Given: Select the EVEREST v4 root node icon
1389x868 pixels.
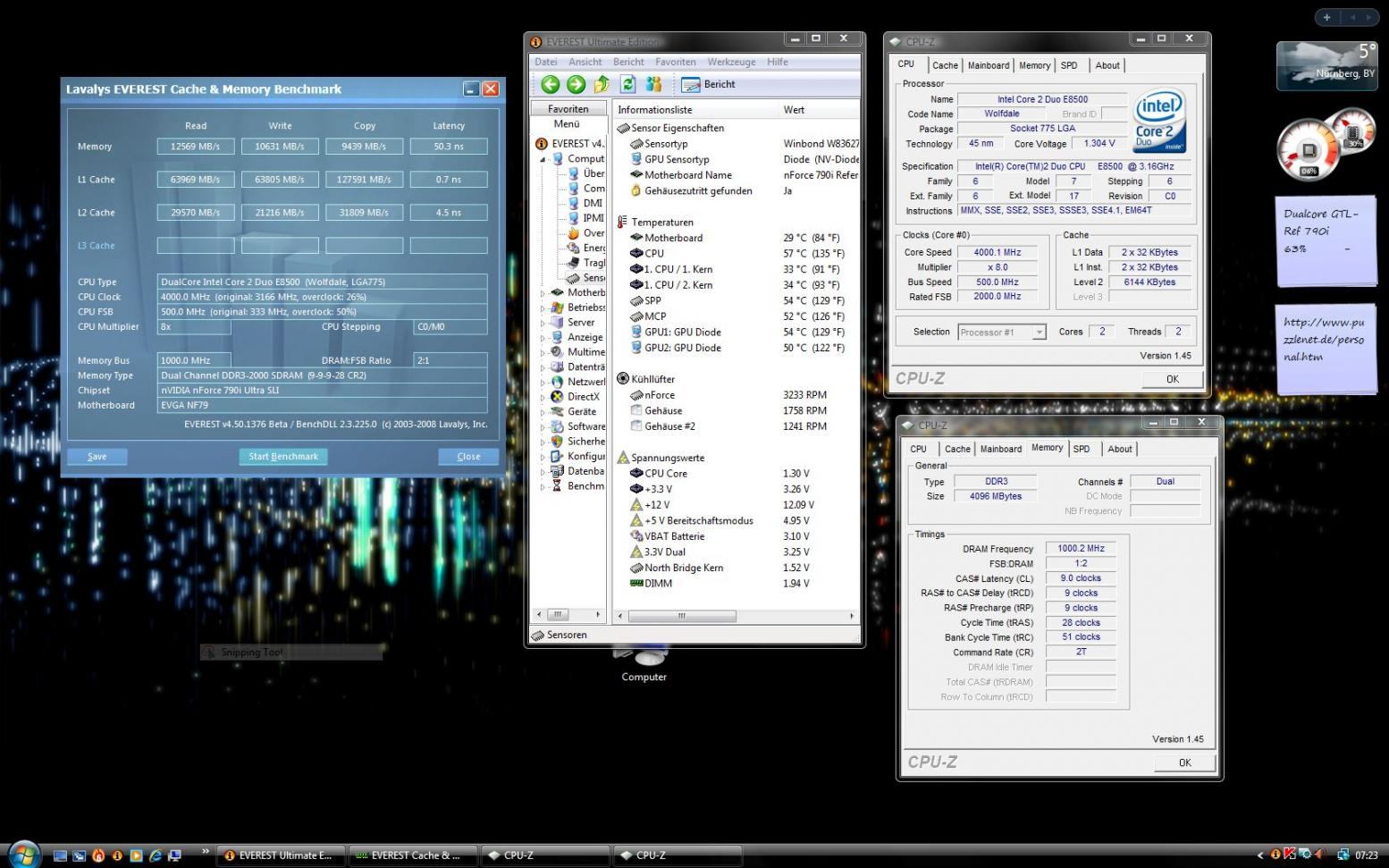Looking at the screenshot, I should [x=541, y=143].
